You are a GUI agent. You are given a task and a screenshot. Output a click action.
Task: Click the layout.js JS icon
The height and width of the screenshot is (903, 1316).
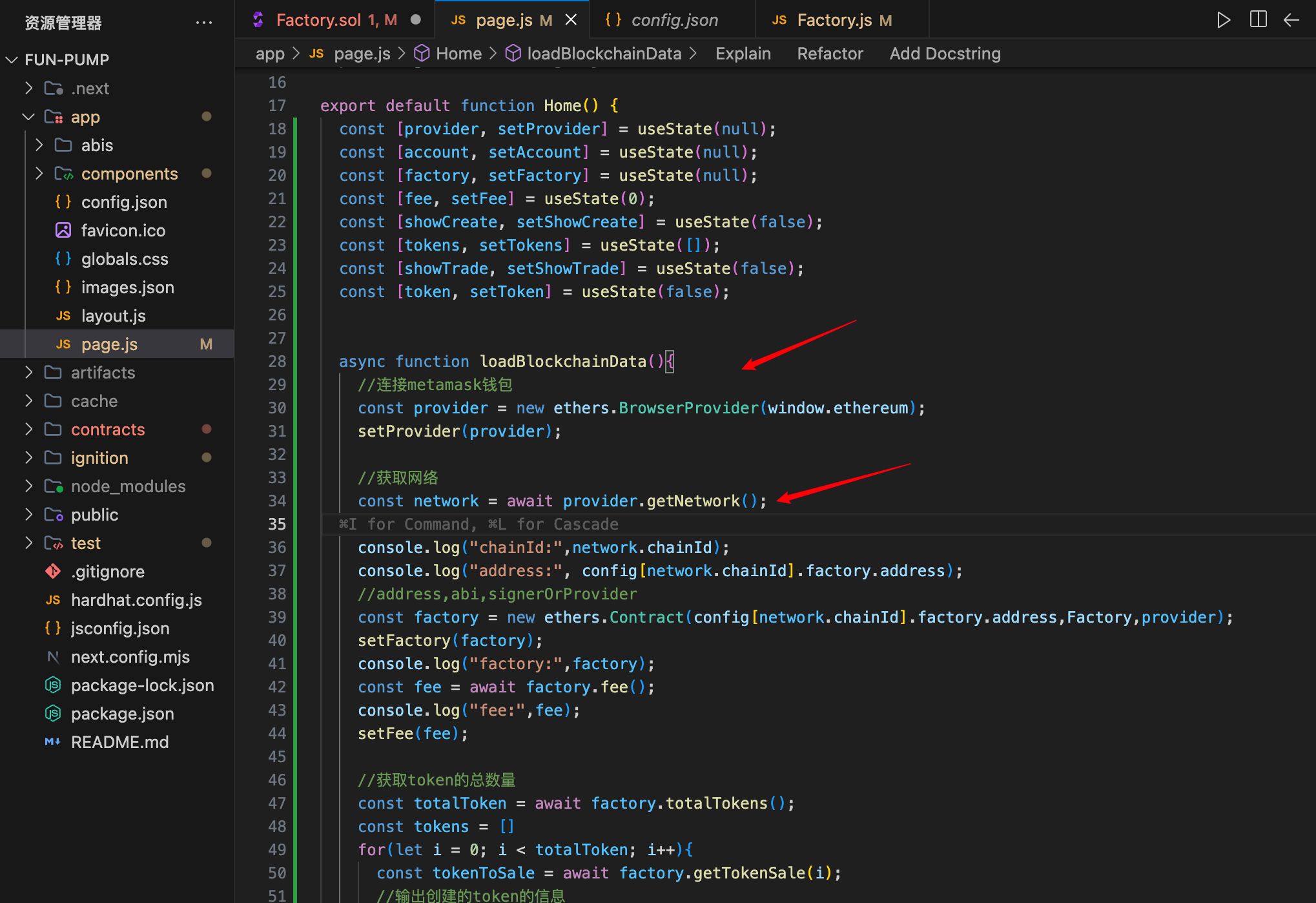pyautogui.click(x=63, y=315)
